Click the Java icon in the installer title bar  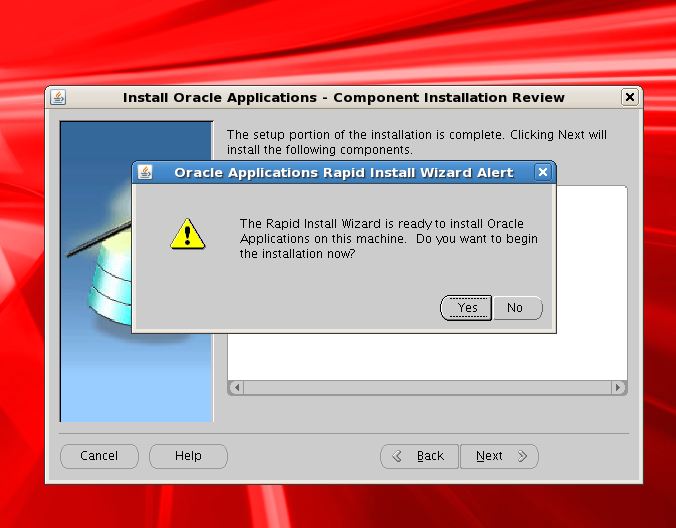tap(58, 97)
